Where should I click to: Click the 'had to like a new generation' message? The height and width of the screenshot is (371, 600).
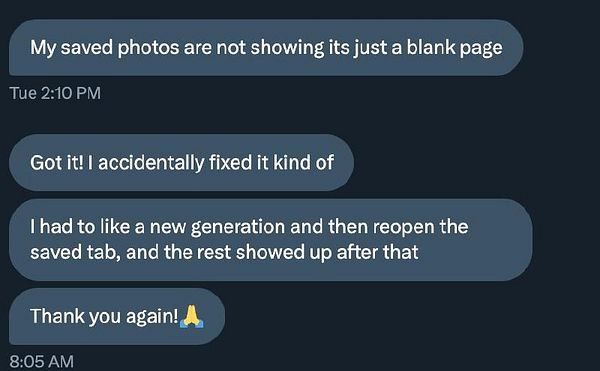tap(271, 240)
